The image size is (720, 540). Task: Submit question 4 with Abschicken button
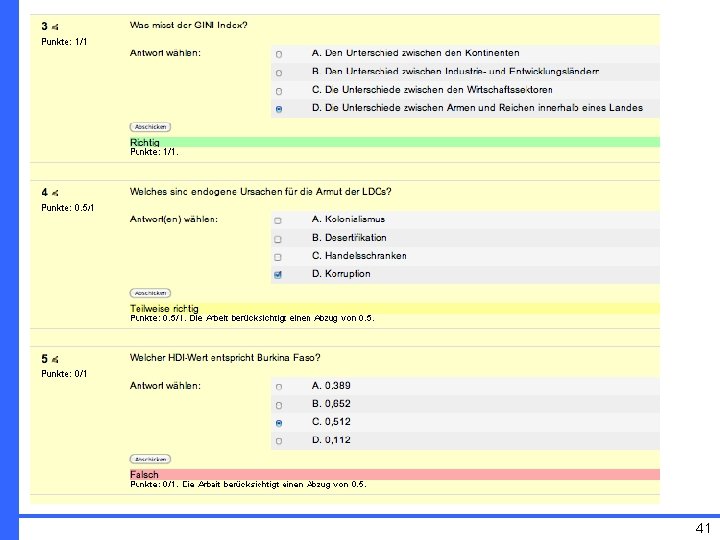click(x=150, y=293)
